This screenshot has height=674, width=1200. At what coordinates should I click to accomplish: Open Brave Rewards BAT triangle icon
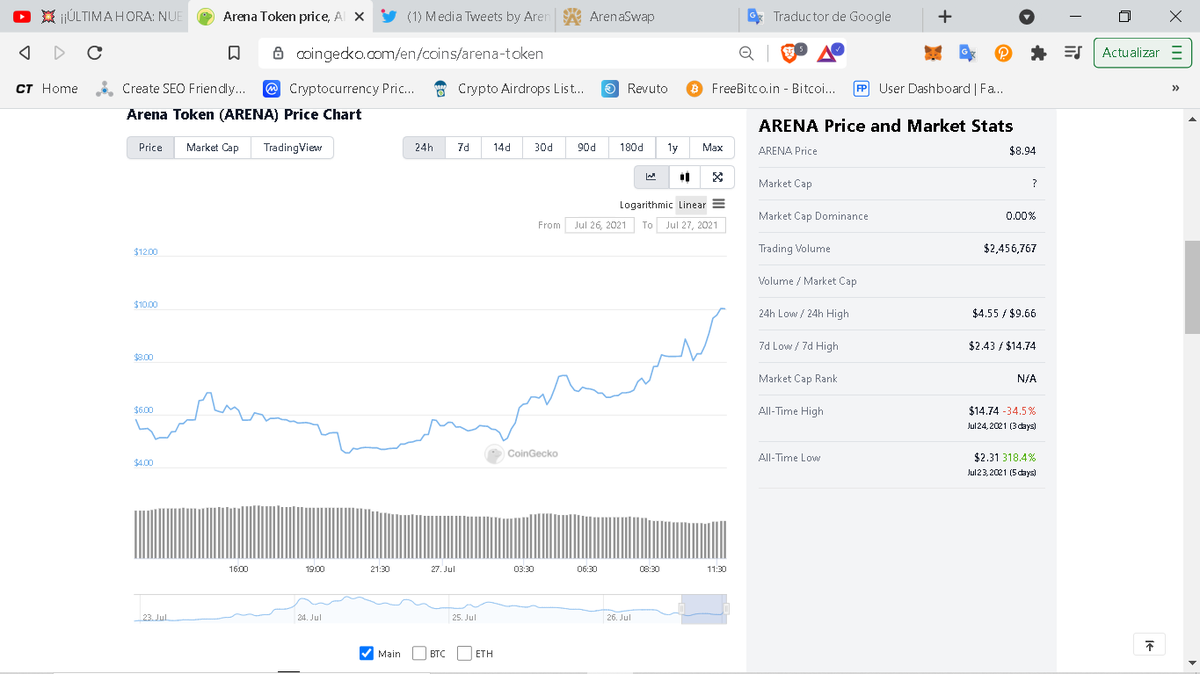(828, 53)
